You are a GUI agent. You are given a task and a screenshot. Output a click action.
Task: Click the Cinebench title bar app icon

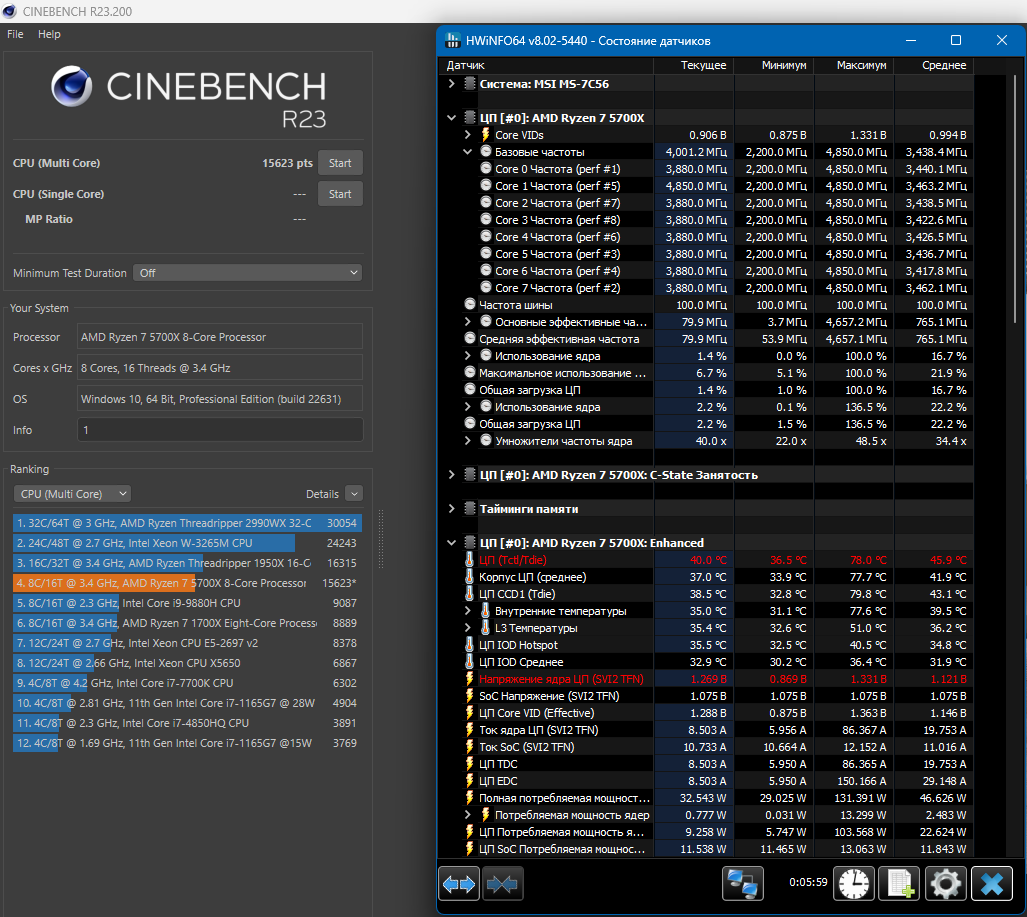(9, 11)
